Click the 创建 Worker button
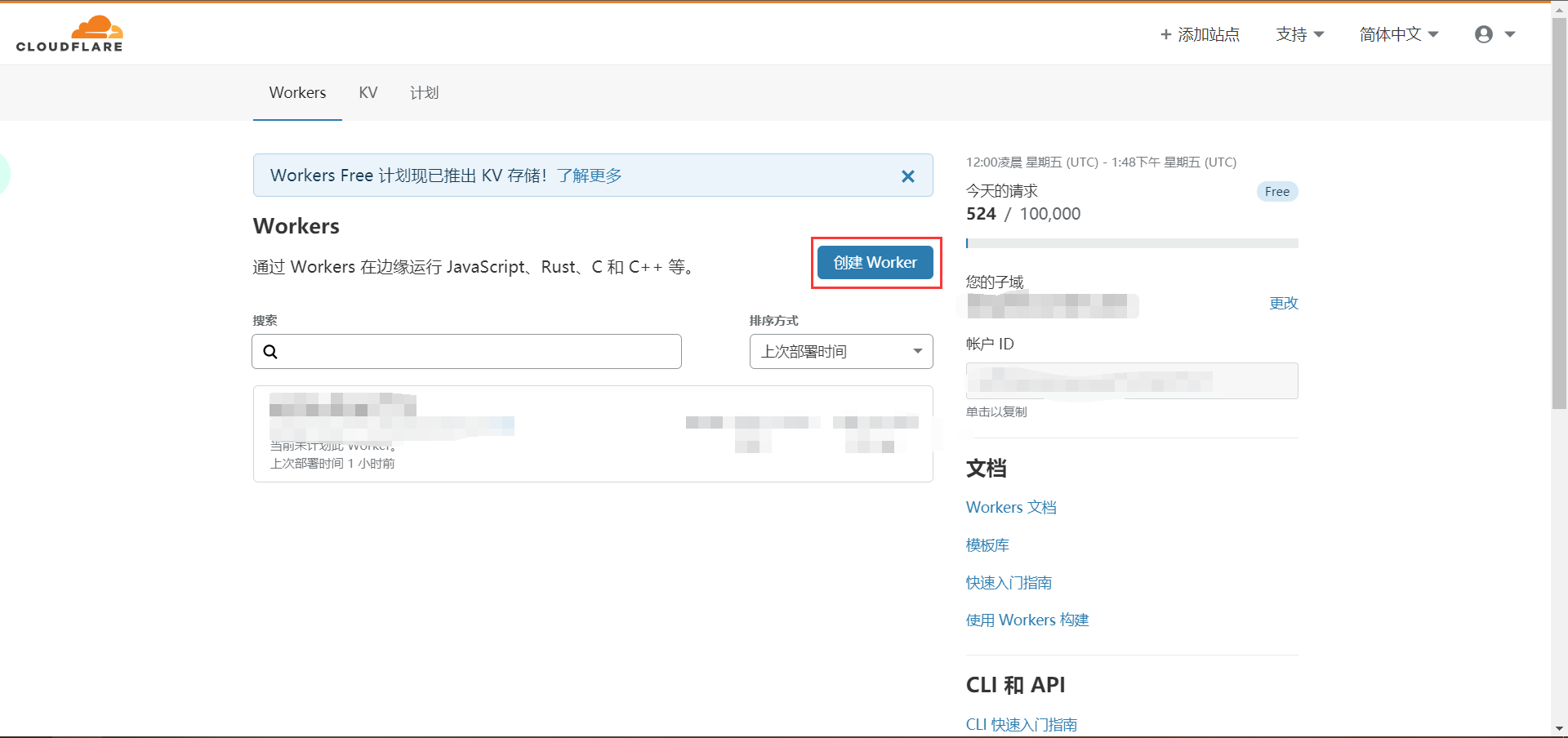 pos(875,263)
